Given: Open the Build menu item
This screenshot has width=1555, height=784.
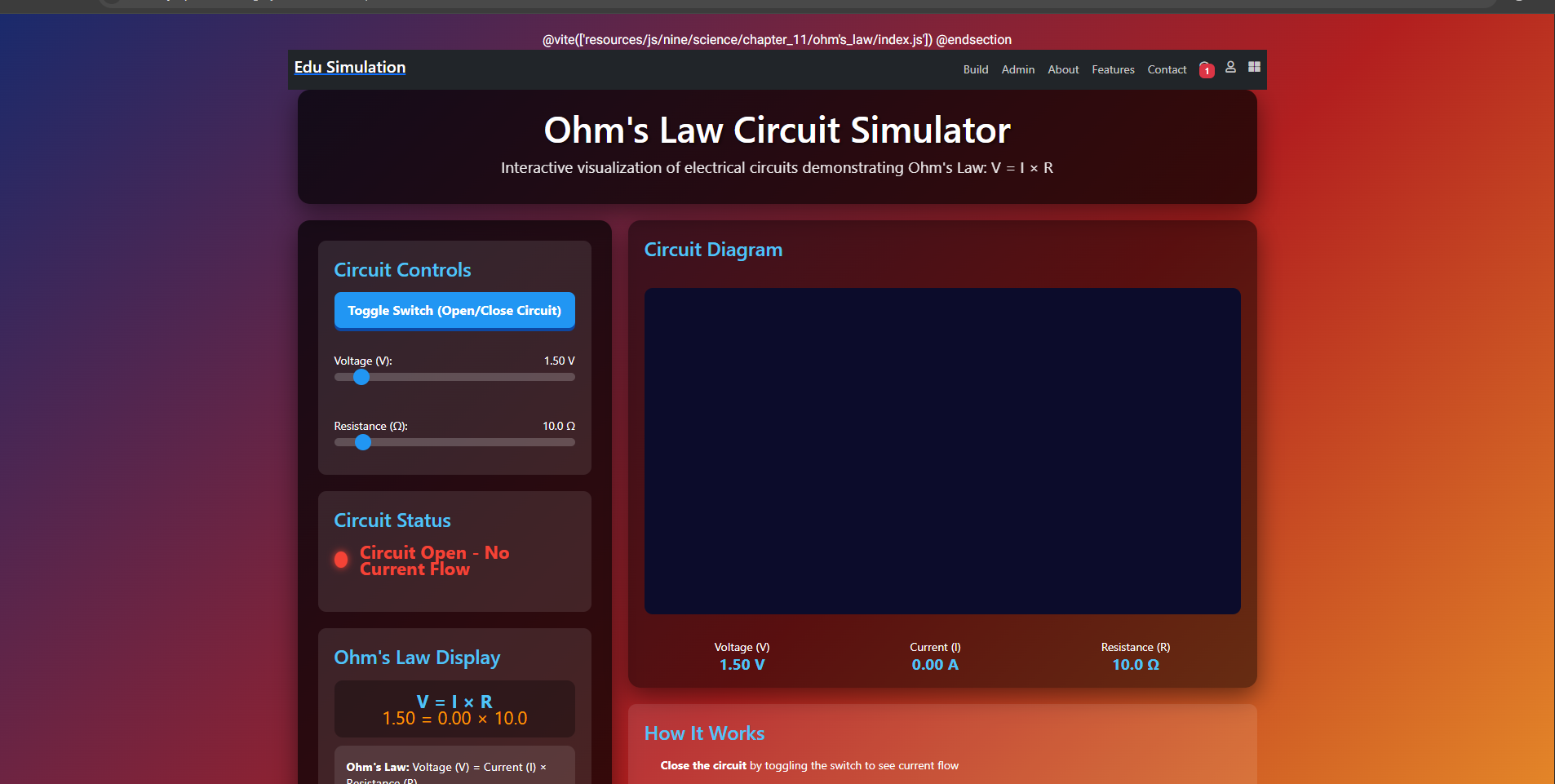Looking at the screenshot, I should (976, 69).
